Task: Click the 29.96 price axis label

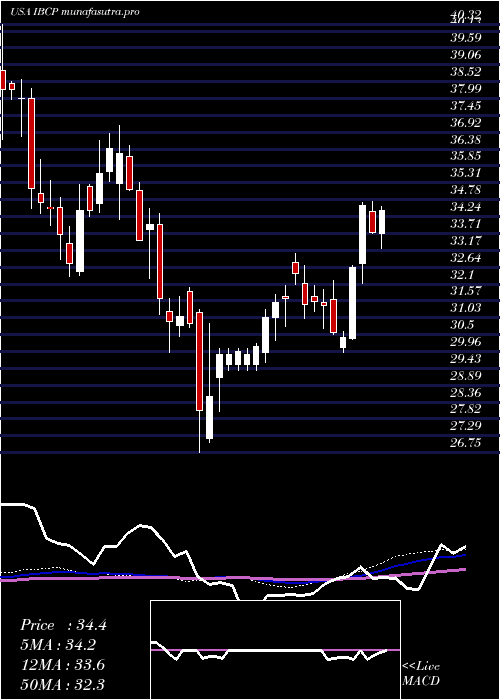Action: (466, 342)
